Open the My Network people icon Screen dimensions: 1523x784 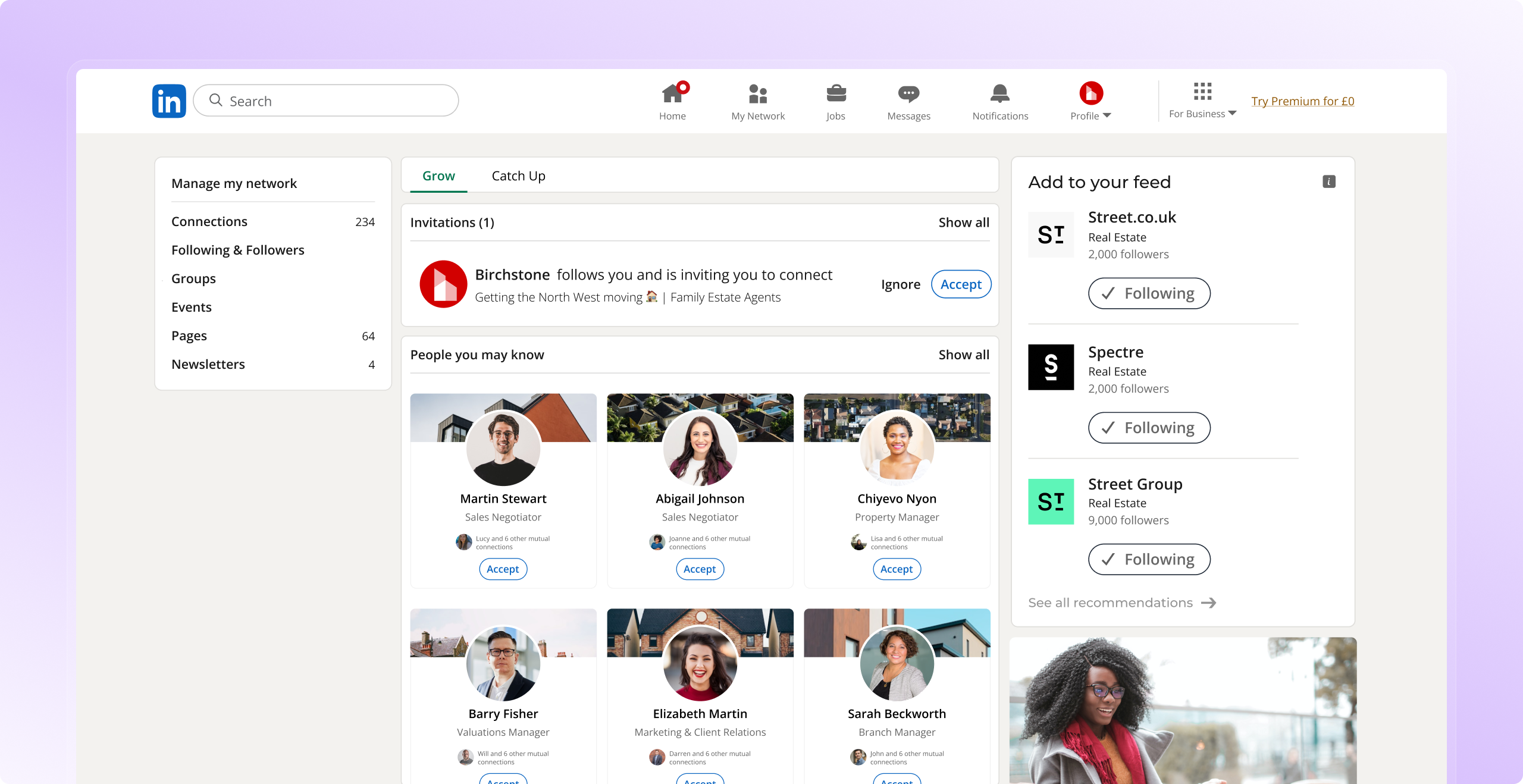tap(758, 93)
